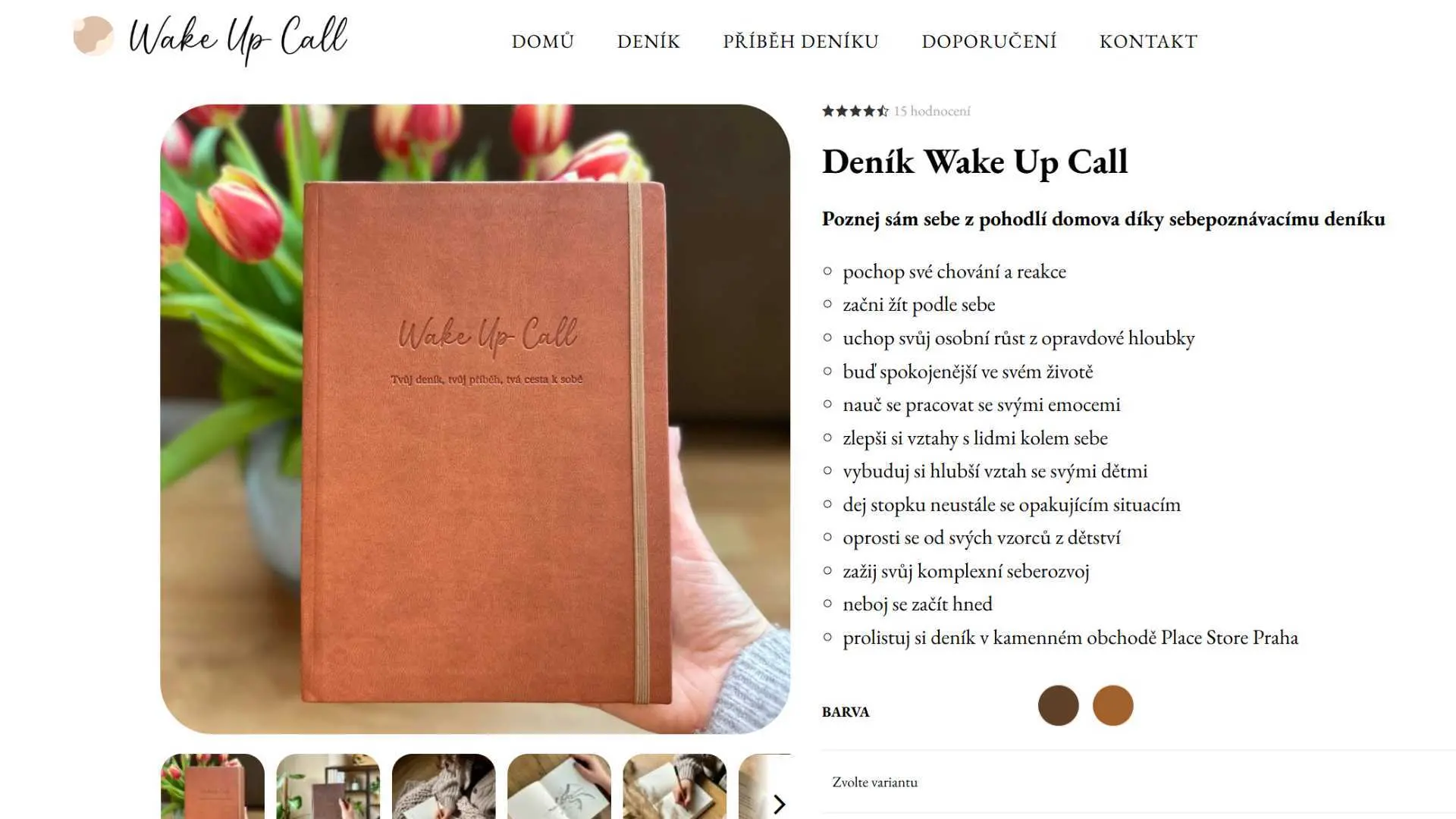1456x819 pixels.
Task: Select the light caramel color swatch
Action: (x=1112, y=705)
